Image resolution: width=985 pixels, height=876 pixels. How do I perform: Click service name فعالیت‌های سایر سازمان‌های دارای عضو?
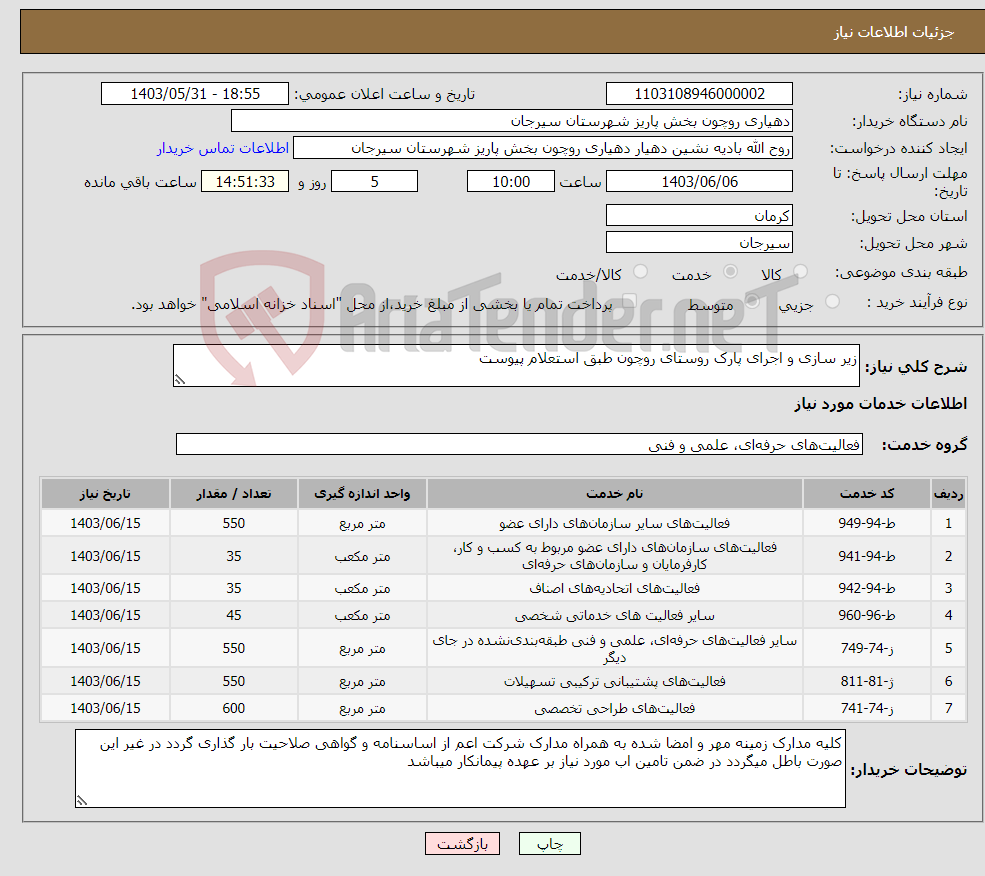615,523
